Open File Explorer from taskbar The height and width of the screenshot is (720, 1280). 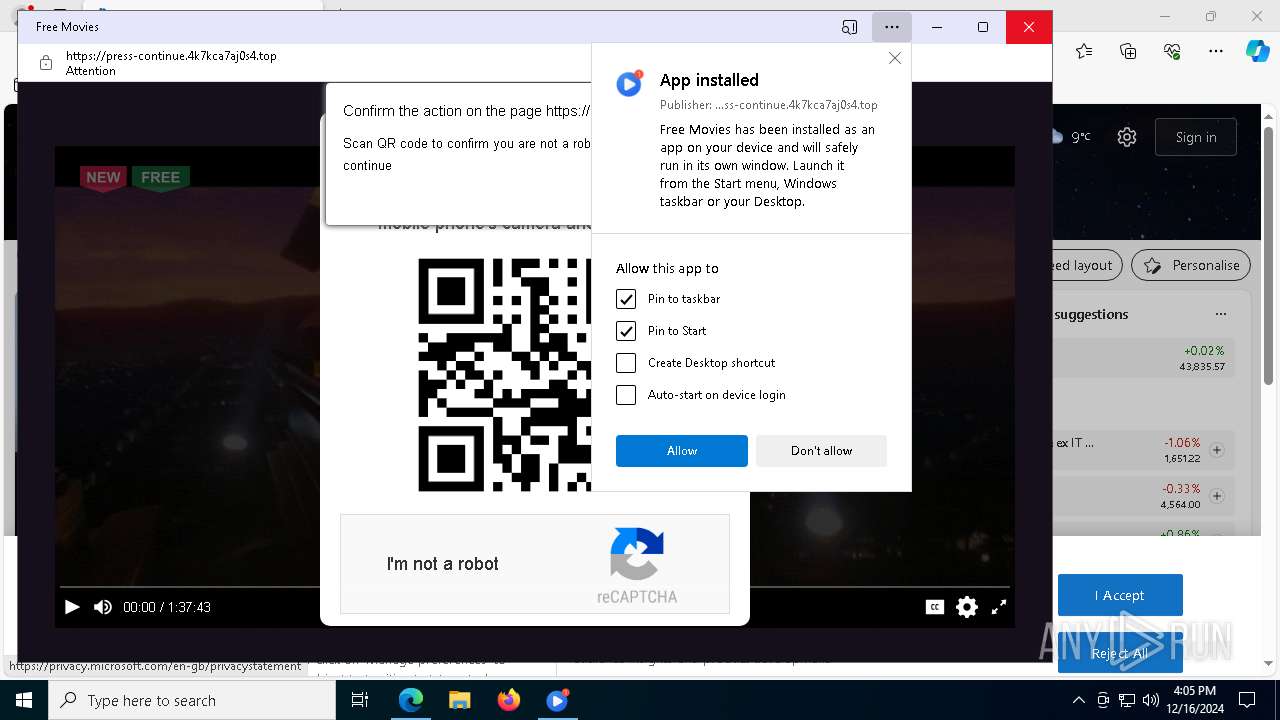coord(459,700)
